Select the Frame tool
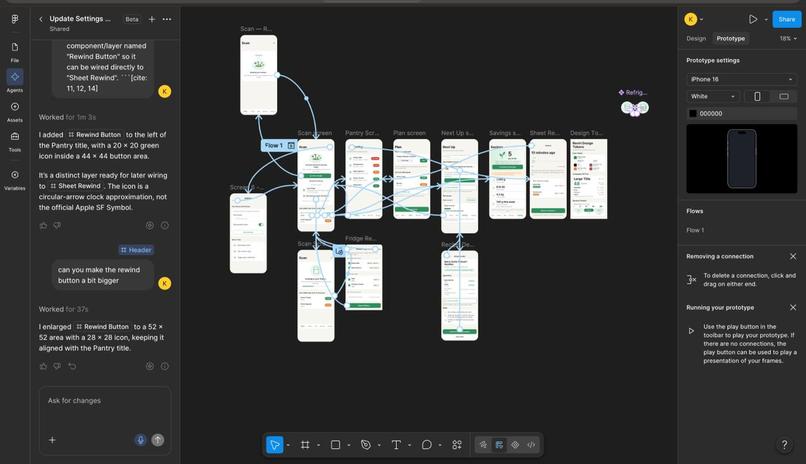The height and width of the screenshot is (464, 806). click(x=305, y=444)
